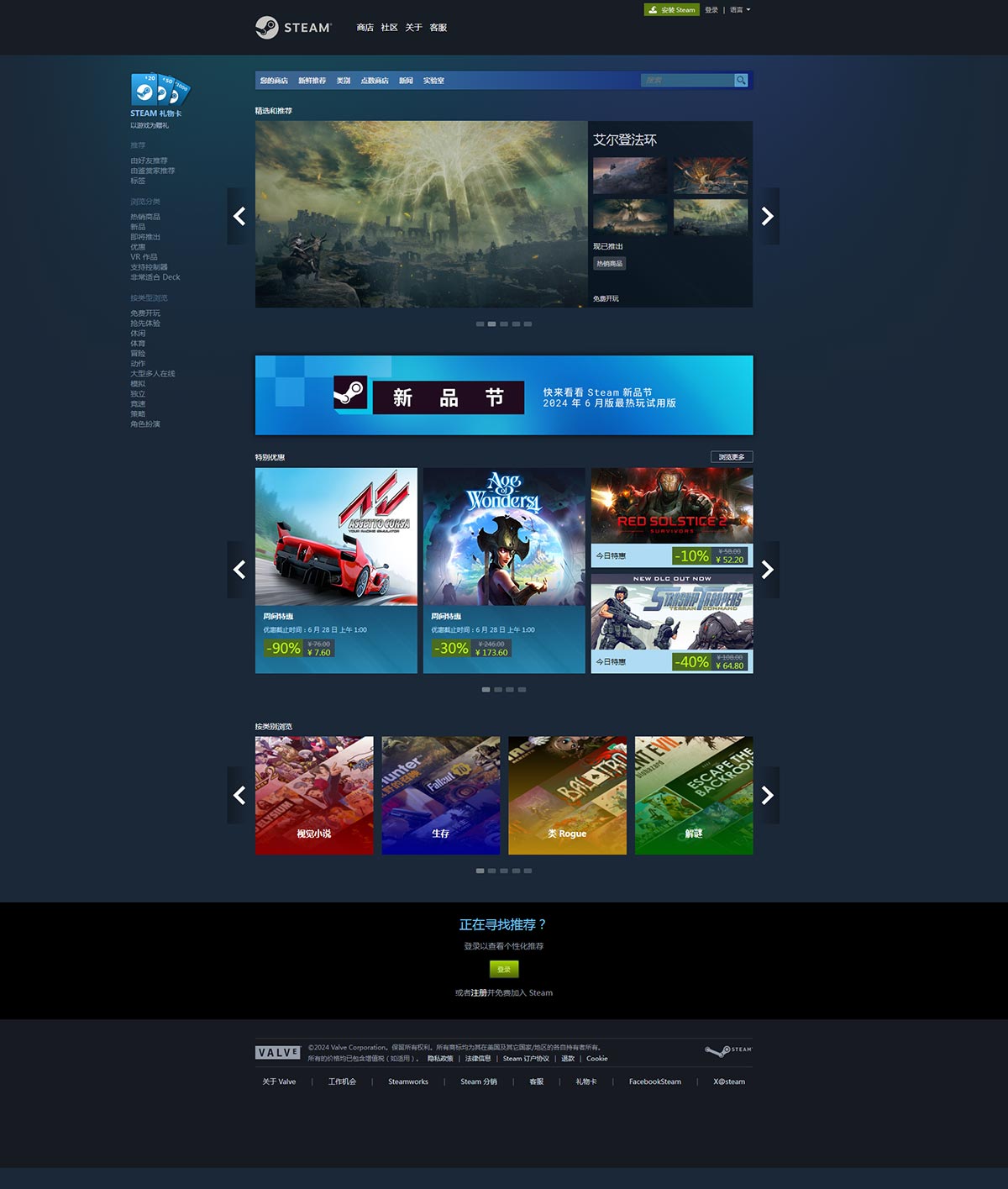
Task: Open the 社区 menu in header
Action: (x=389, y=28)
